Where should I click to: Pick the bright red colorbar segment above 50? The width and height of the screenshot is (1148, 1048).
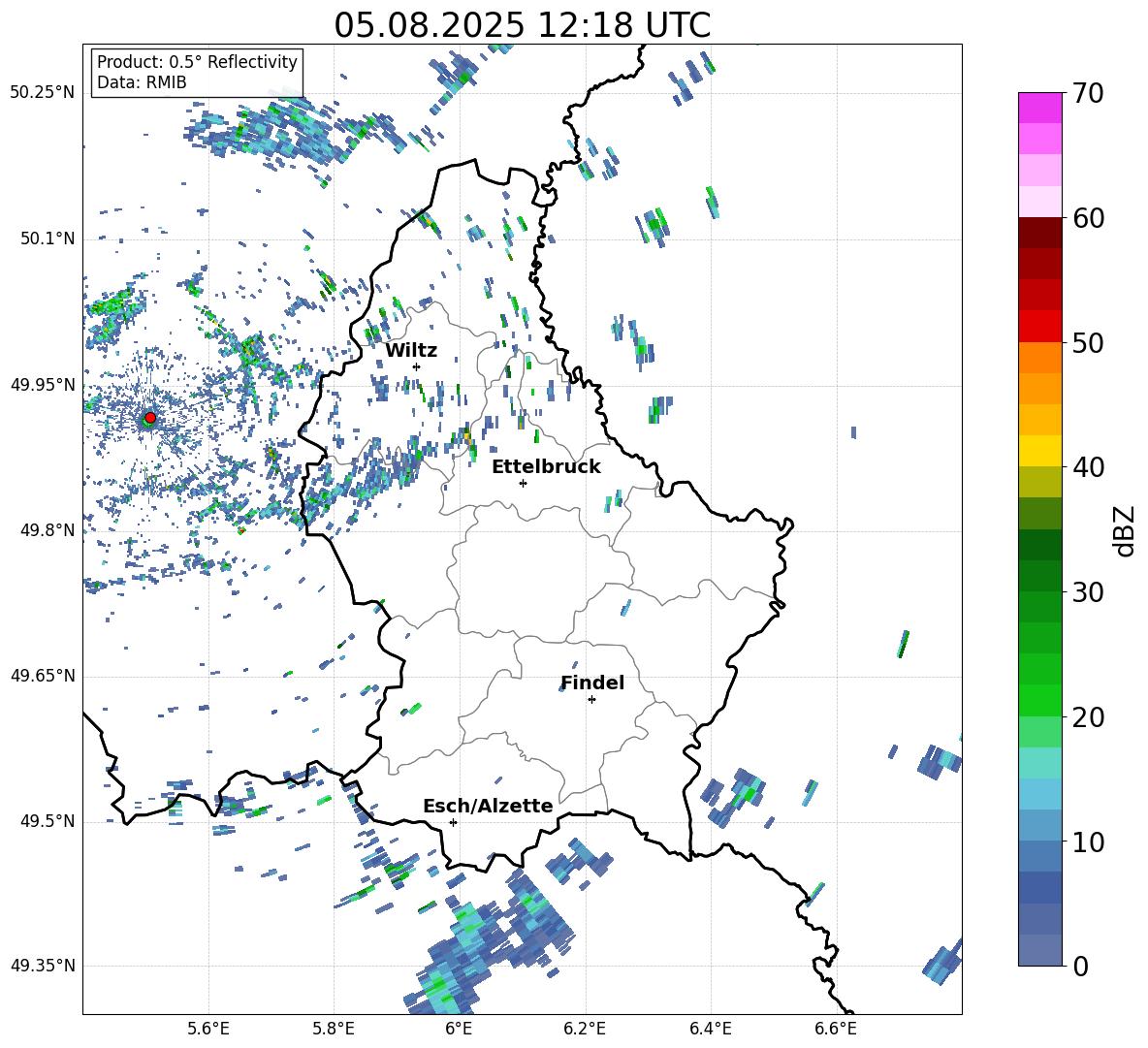(x=1040, y=327)
